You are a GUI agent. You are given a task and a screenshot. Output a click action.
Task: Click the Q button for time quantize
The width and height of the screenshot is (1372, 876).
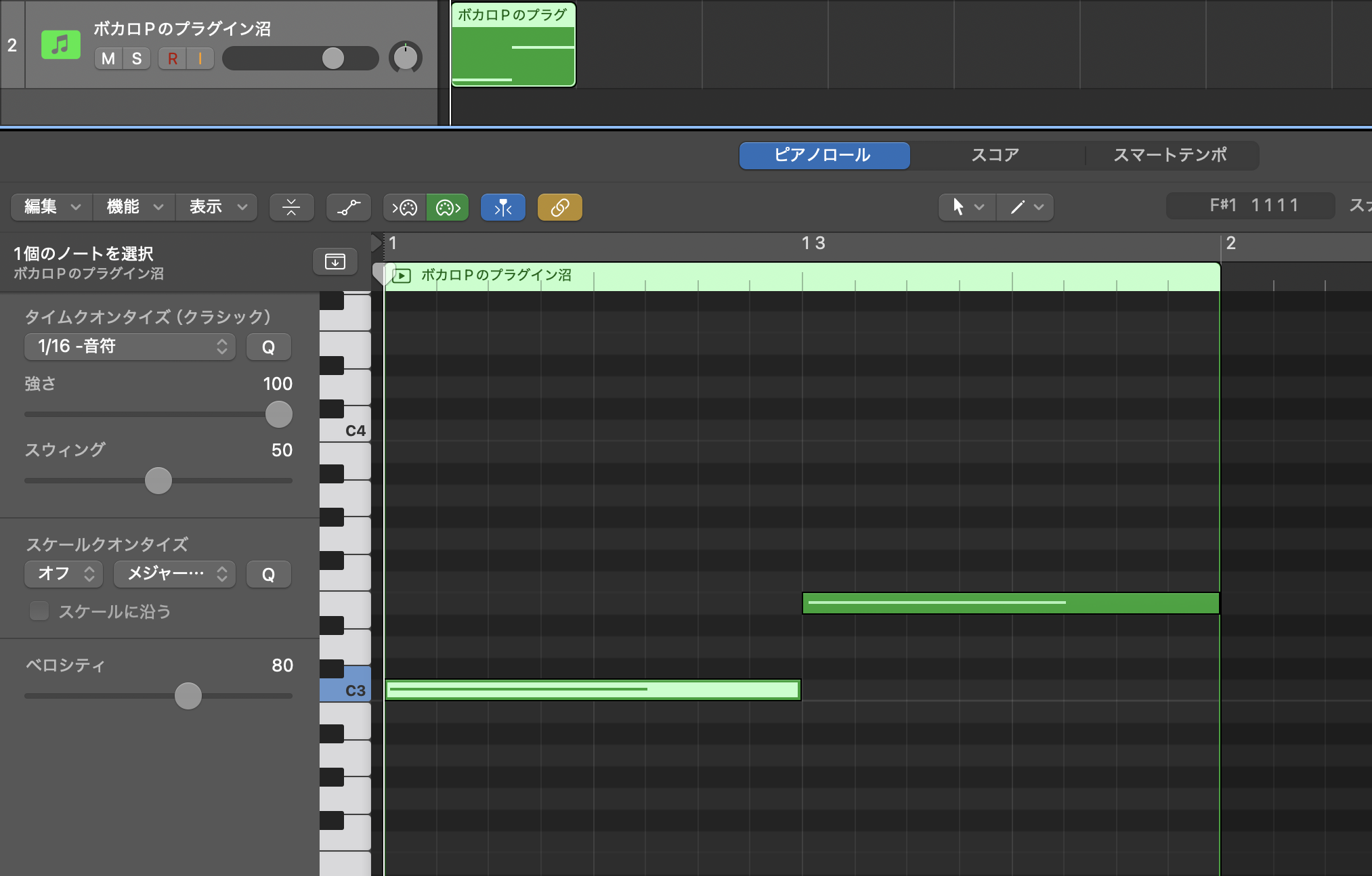pyautogui.click(x=269, y=347)
